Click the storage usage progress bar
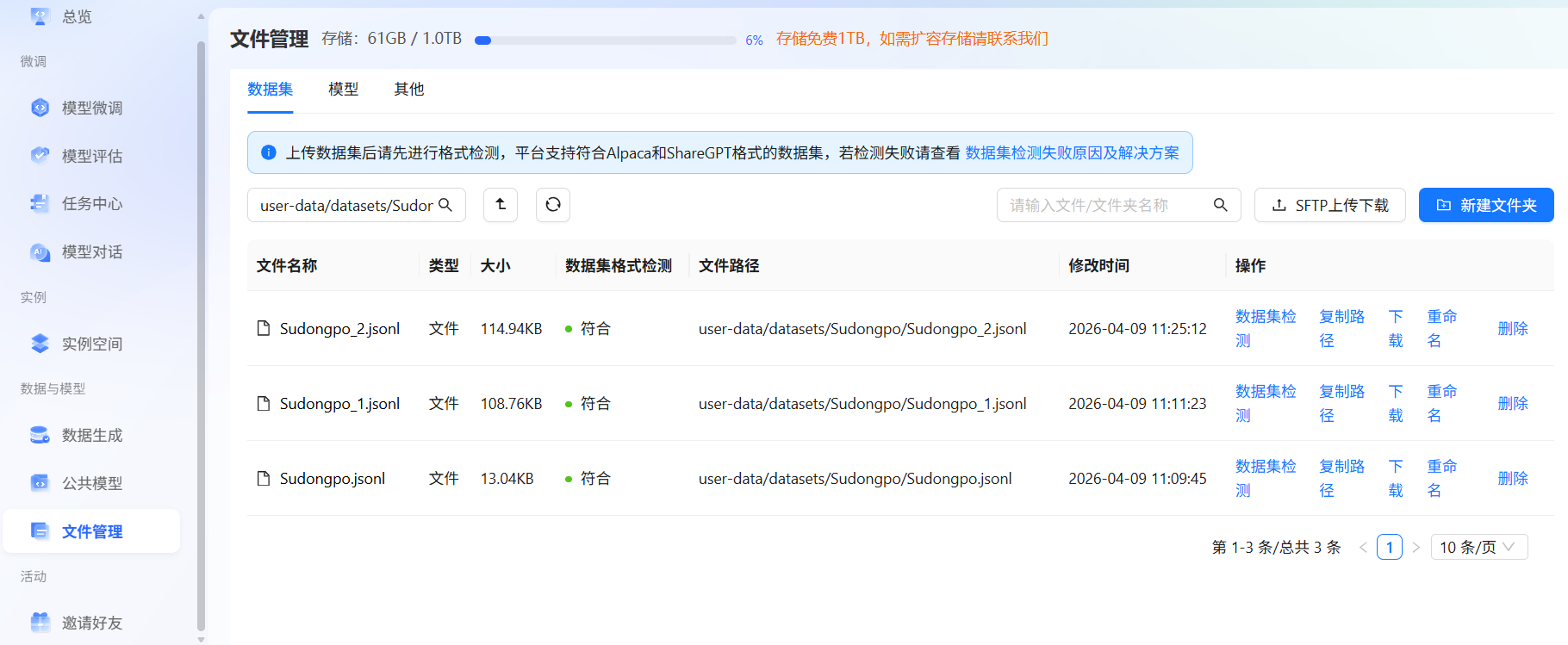 click(605, 40)
